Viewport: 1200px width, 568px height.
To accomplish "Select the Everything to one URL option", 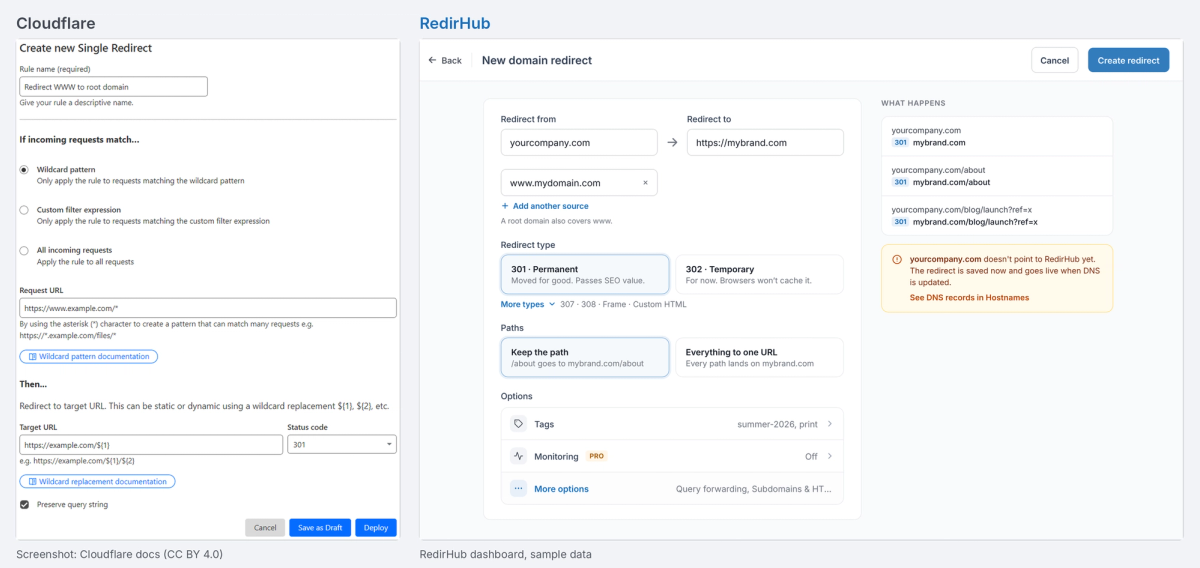I will pos(759,357).
